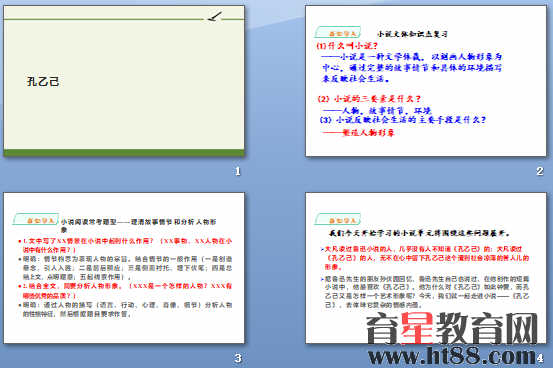
Task: Click the green badge icon on slide 3
Action: coord(35,219)
